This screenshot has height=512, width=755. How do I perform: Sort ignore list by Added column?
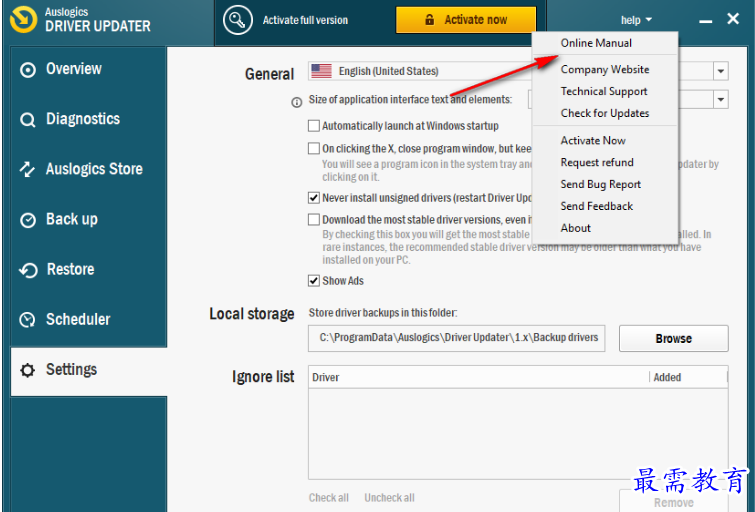689,378
